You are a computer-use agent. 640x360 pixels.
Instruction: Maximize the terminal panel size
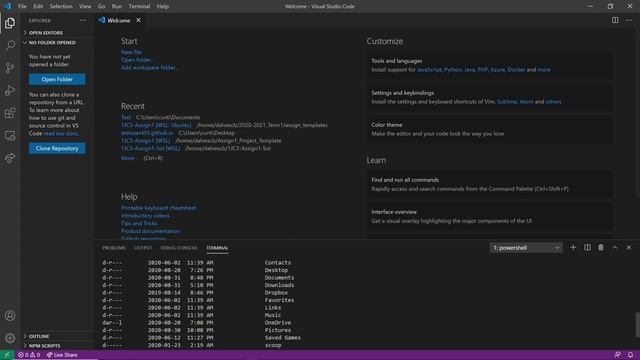(x=615, y=247)
